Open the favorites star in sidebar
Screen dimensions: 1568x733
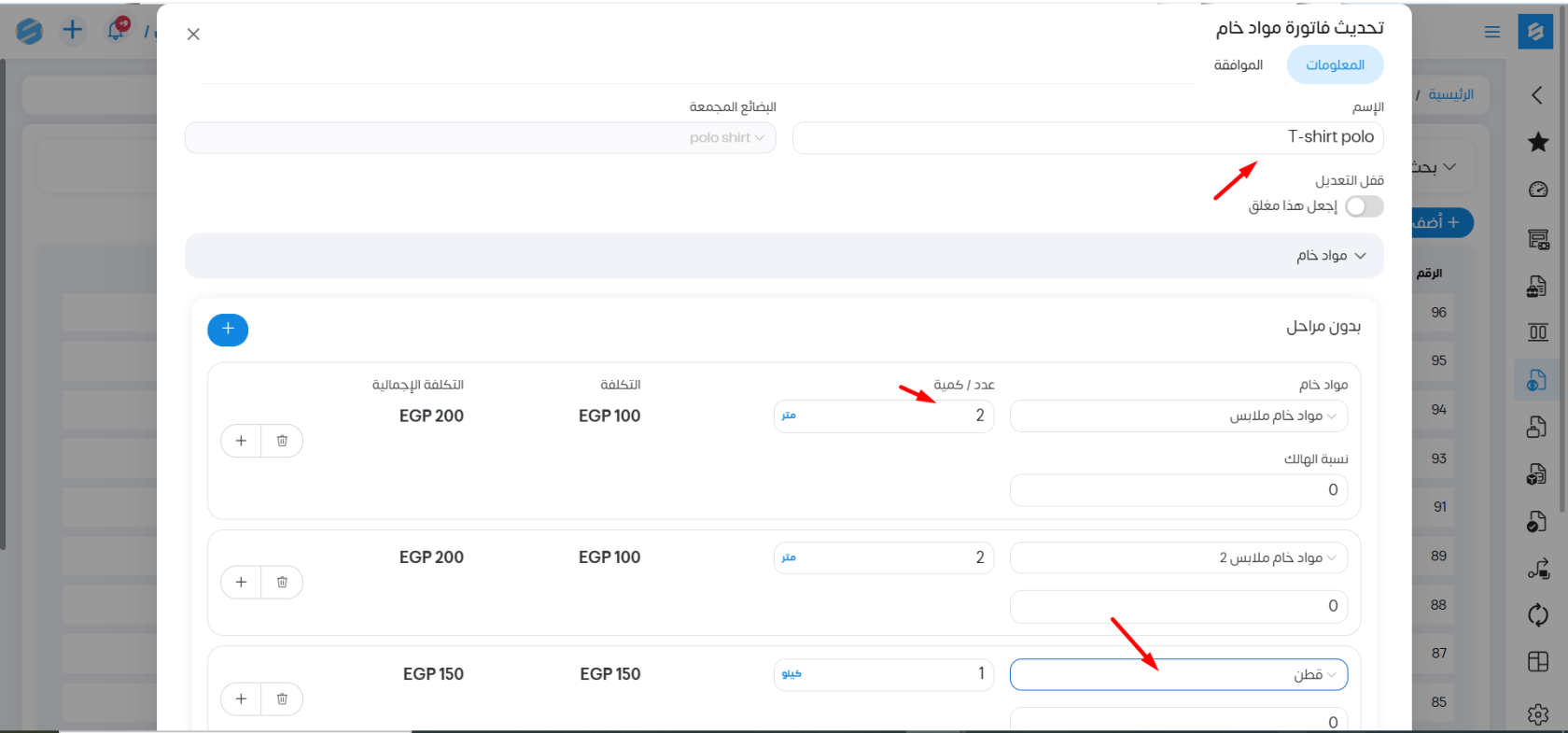1537,142
